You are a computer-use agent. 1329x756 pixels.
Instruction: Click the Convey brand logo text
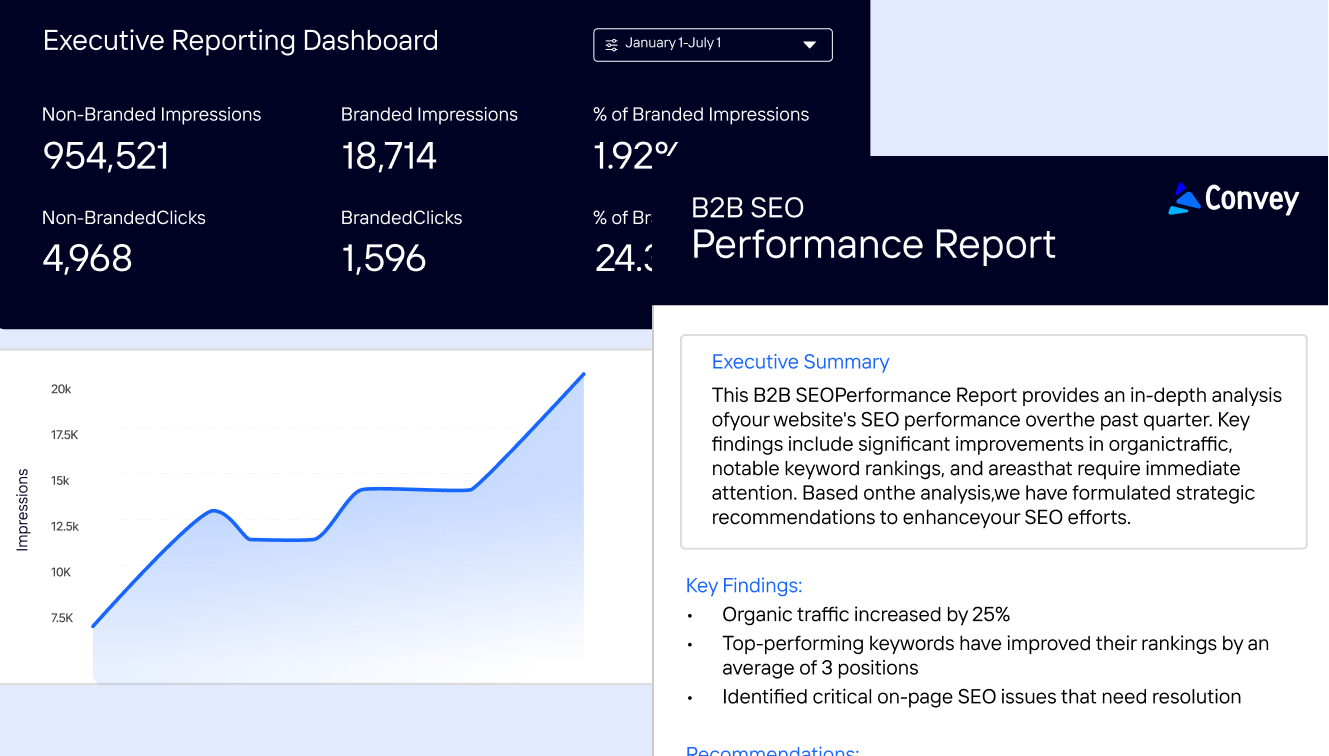coord(1252,199)
